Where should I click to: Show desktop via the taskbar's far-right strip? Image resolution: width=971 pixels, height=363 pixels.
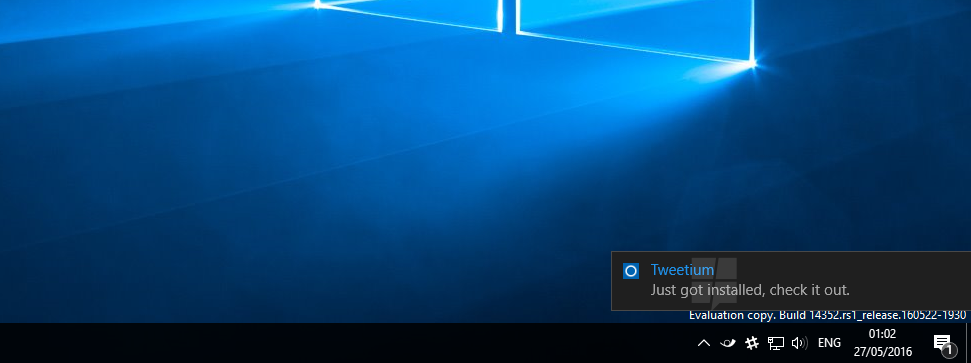tap(968, 343)
